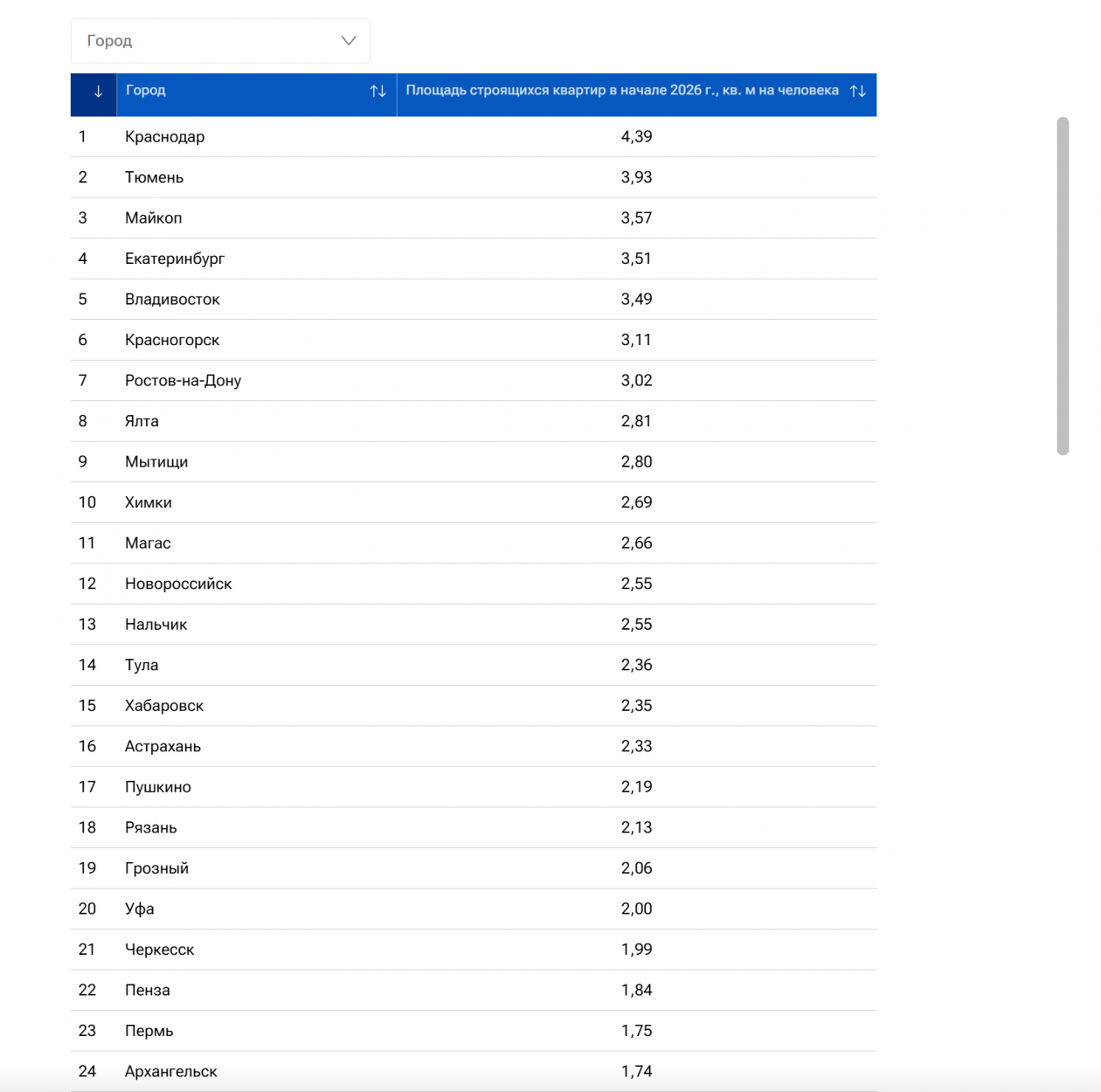The image size is (1101, 1092).
Task: Sort by the construction area column arrows icon
Action: 857,92
